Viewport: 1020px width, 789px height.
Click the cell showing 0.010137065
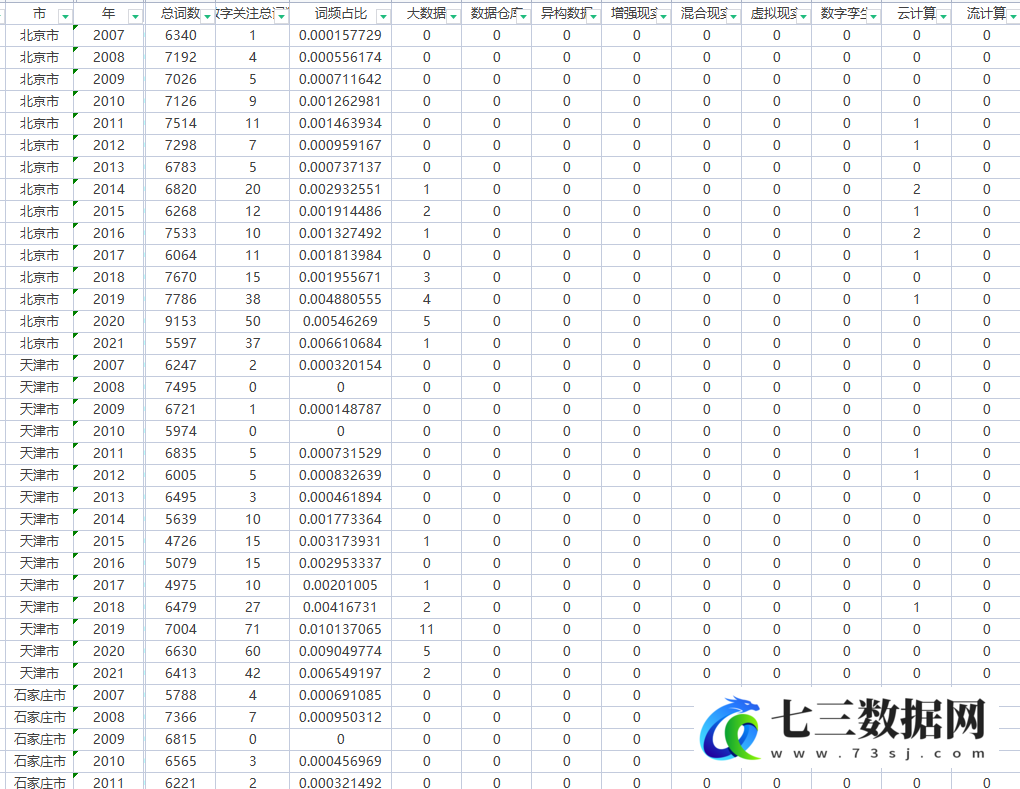pyautogui.click(x=340, y=630)
